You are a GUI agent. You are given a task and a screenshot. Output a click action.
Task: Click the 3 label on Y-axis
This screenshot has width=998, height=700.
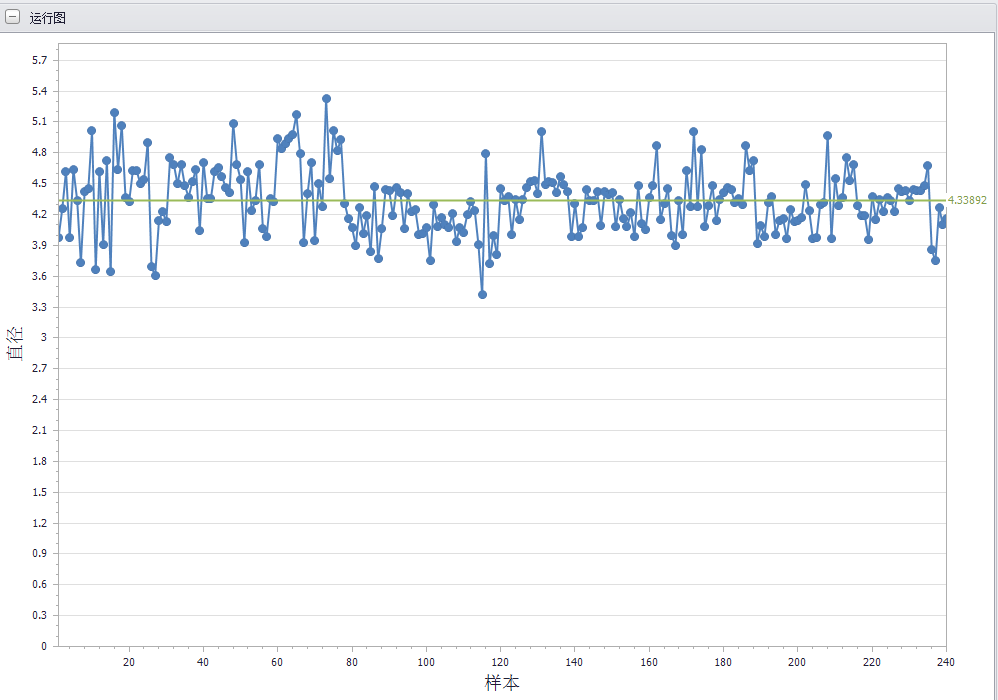pos(44,338)
